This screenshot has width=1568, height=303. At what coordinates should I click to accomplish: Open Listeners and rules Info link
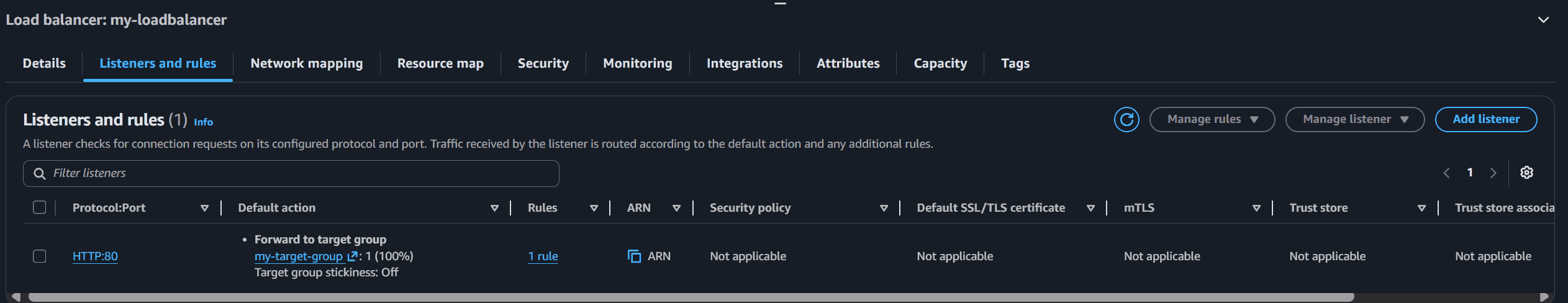pos(203,122)
